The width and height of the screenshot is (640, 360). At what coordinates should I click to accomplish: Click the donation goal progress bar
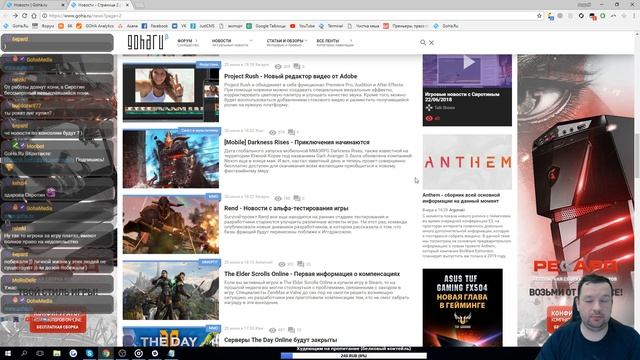353,356
